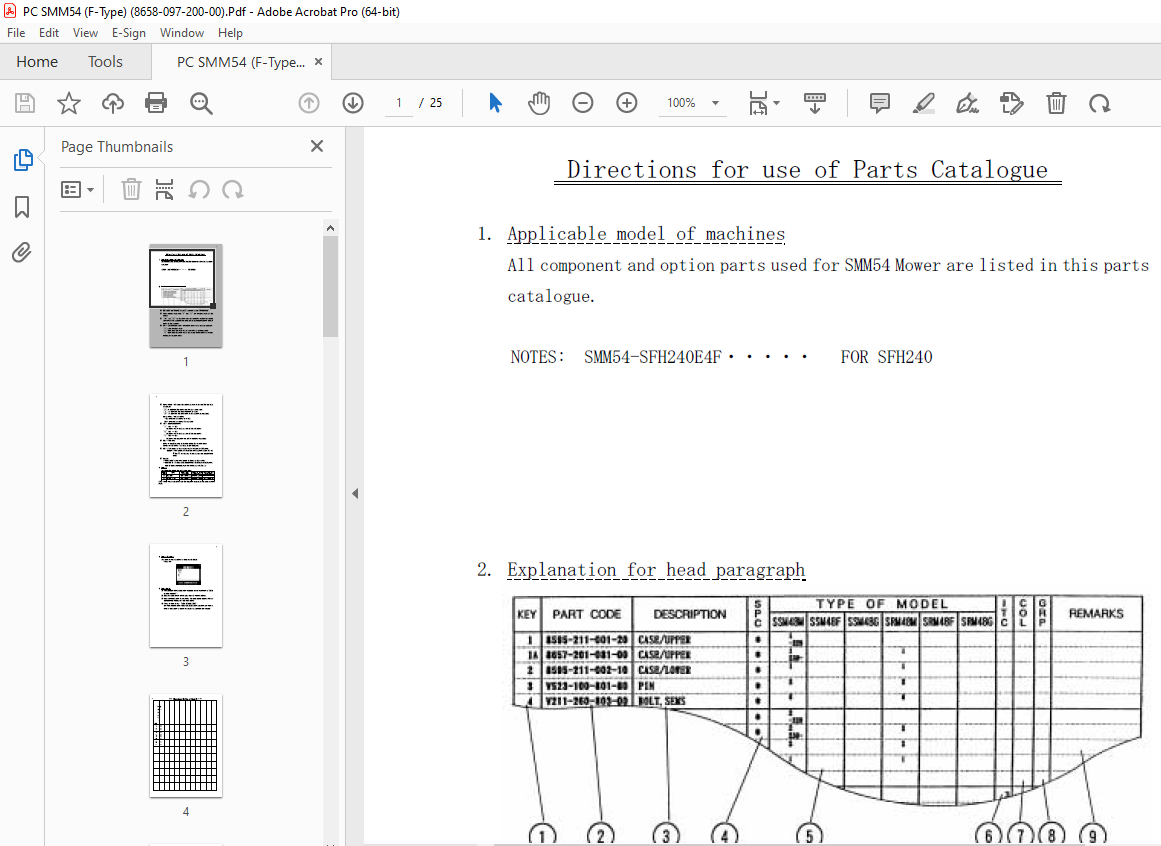Screen dimensions: 1161x846
Task: Zoom out with the minus button
Action: pos(583,103)
